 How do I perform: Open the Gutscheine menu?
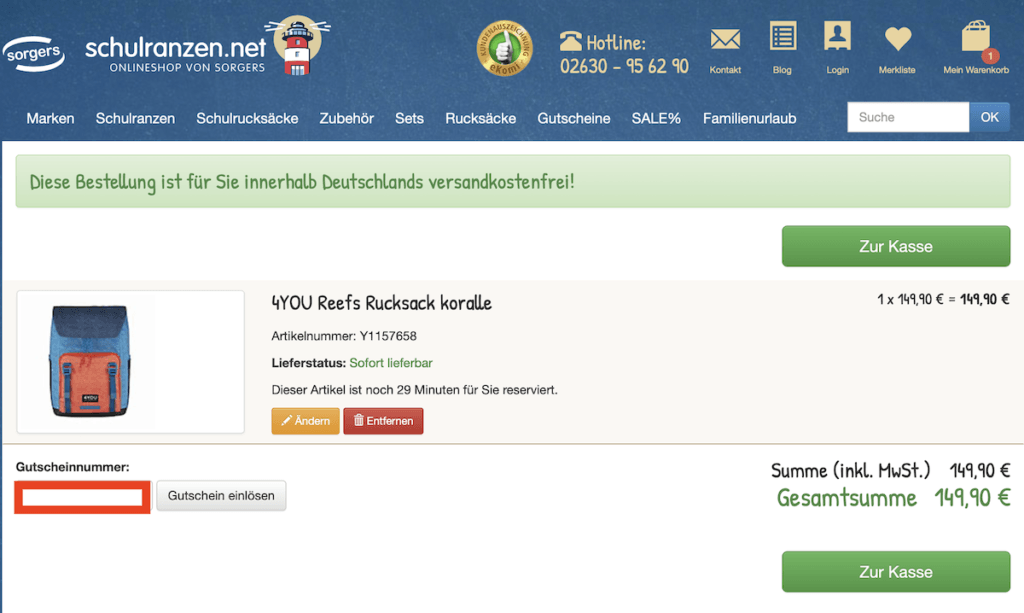click(x=573, y=118)
